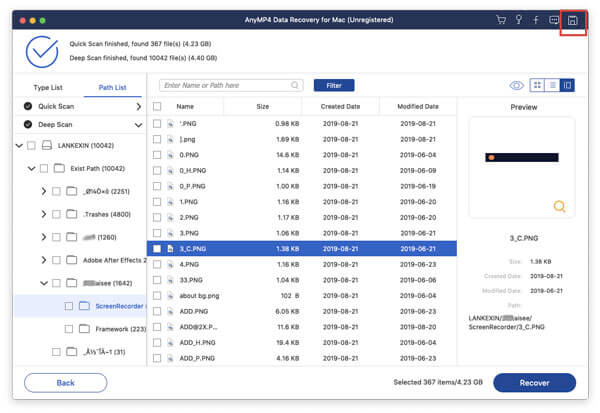600x413 pixels.
Task: Select the ADD@2X.P... file row
Action: (302, 327)
